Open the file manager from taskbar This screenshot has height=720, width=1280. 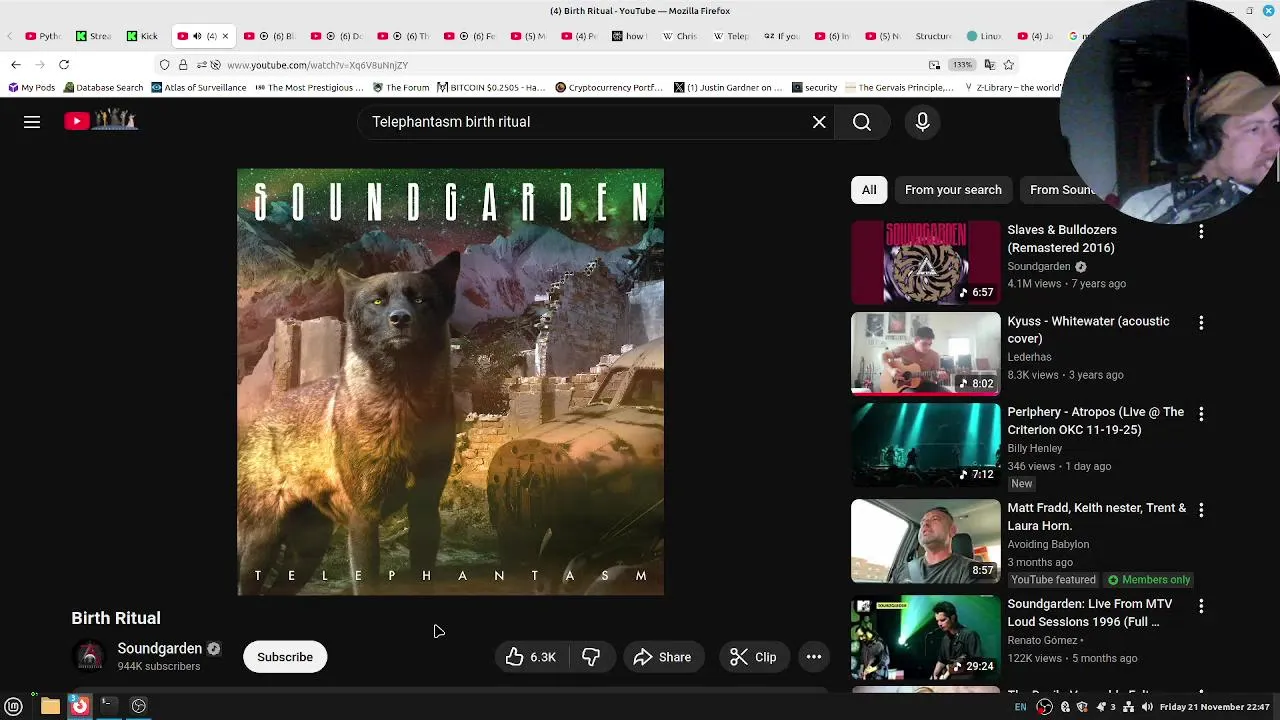click(x=50, y=707)
